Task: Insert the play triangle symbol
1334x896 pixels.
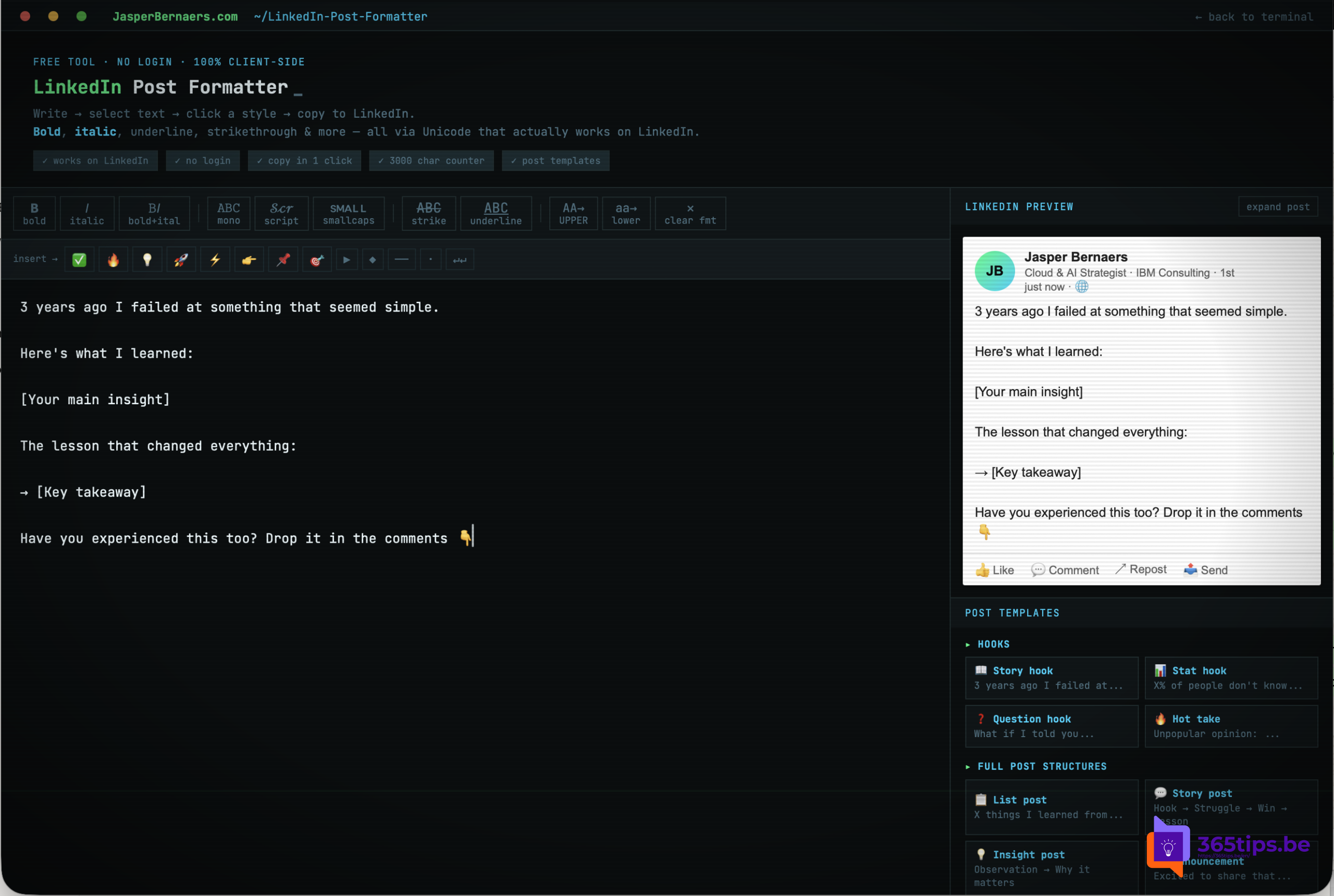Action: pyautogui.click(x=347, y=260)
